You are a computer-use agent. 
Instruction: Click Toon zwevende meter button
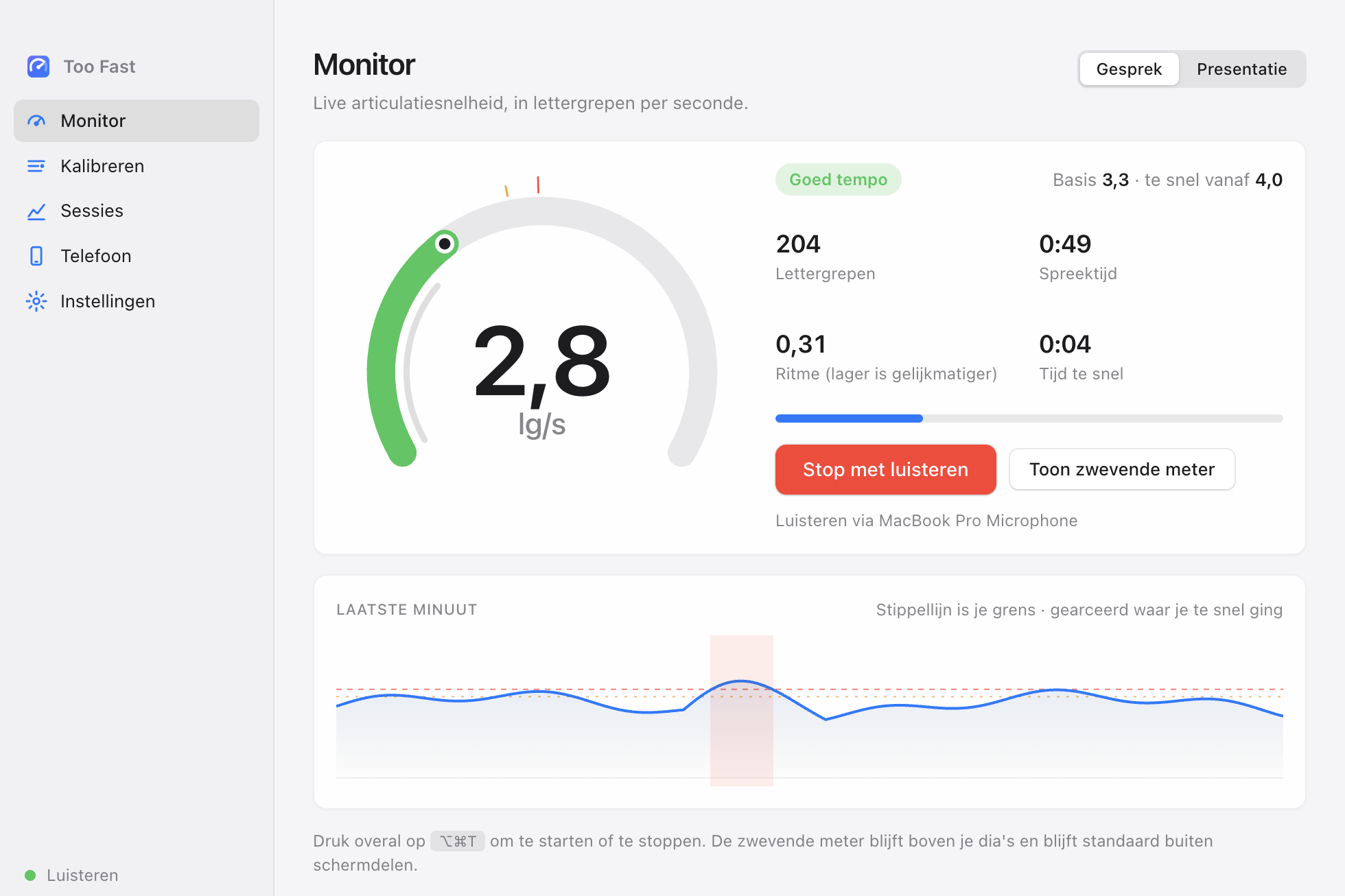[x=1122, y=469]
